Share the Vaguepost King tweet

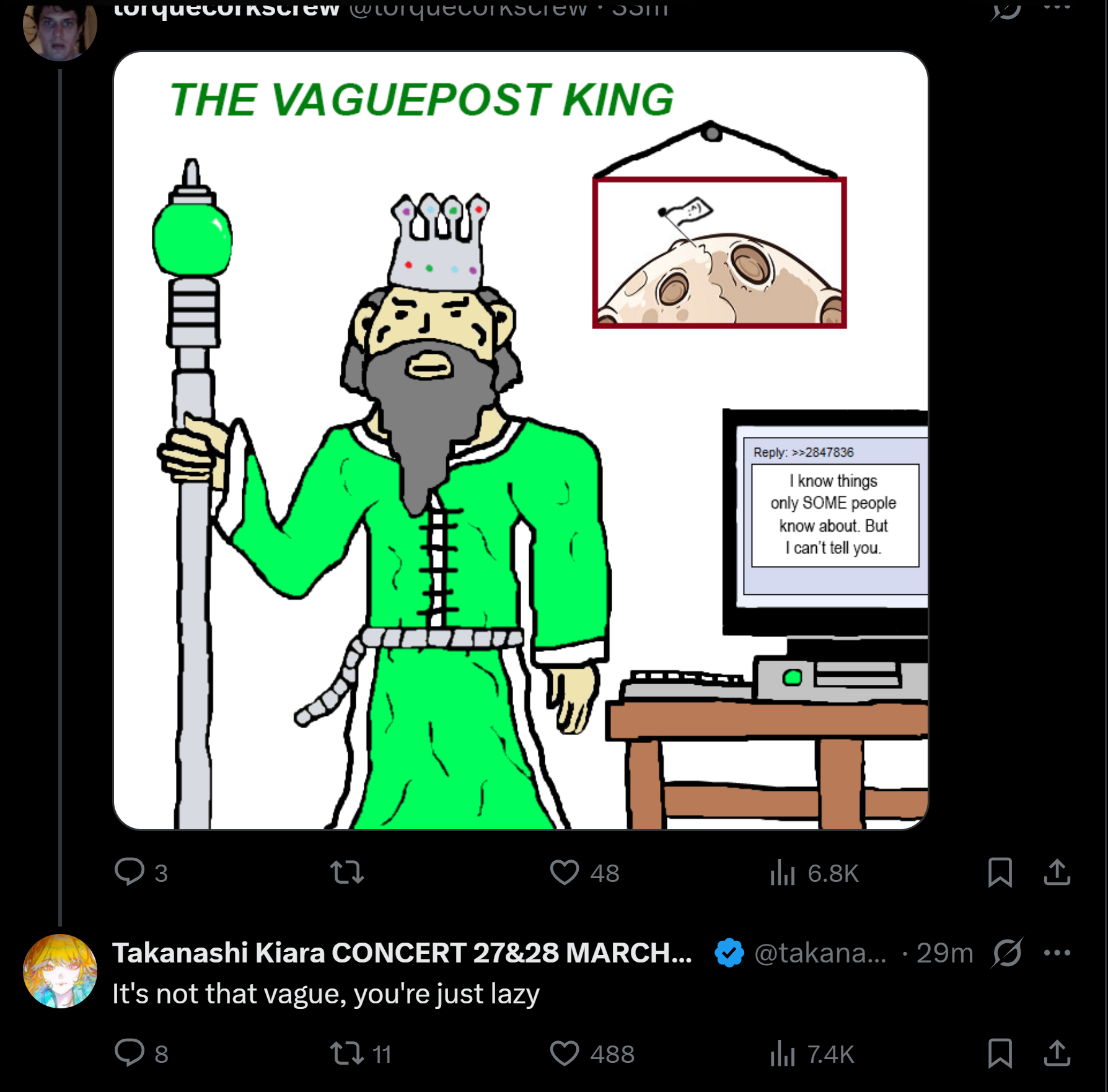point(1057,873)
